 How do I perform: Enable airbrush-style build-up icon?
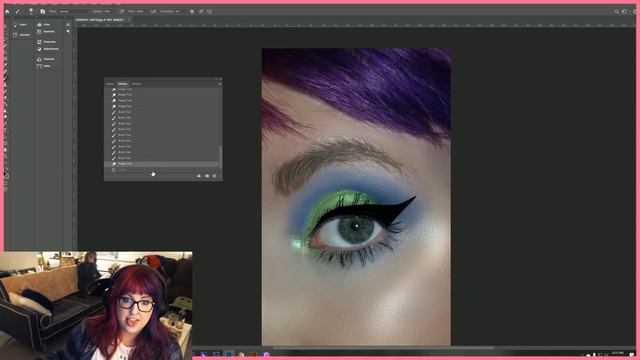pyautogui.click(x=153, y=11)
